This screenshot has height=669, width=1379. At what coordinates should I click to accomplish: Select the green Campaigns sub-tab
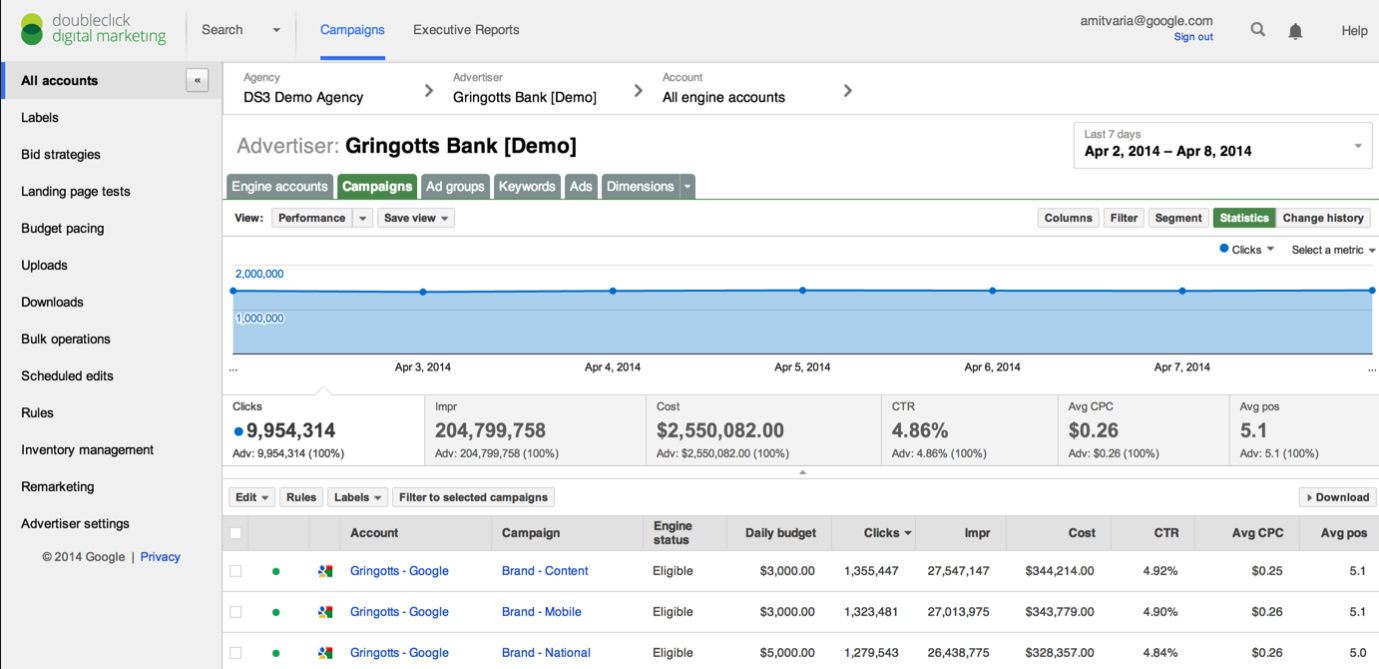pyautogui.click(x=377, y=187)
